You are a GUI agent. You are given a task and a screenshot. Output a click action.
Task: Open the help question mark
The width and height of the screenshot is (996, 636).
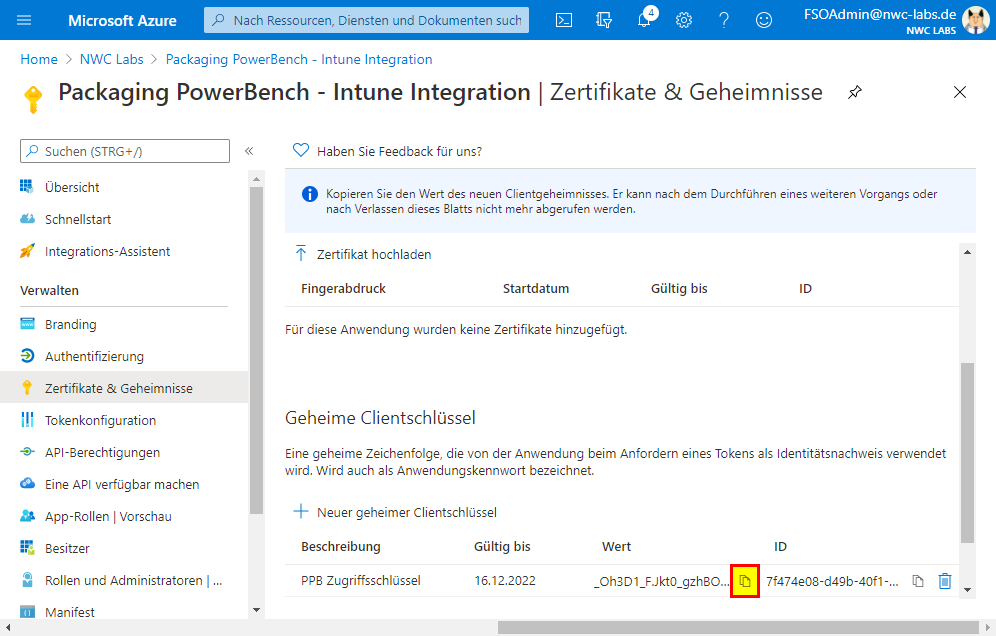(724, 20)
